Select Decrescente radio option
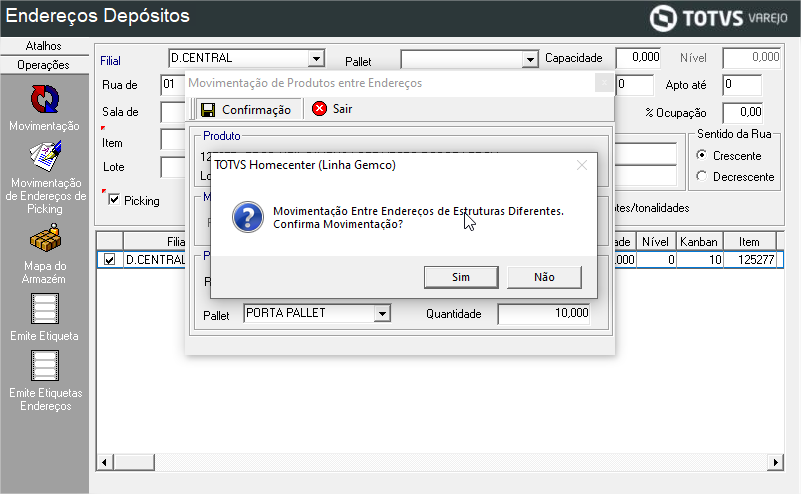 click(x=701, y=176)
